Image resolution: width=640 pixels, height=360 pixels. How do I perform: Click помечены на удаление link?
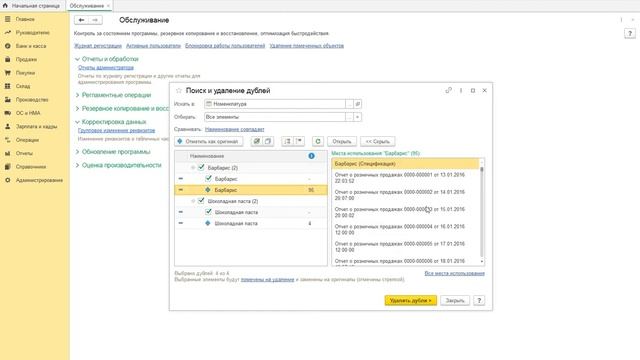pos(267,280)
